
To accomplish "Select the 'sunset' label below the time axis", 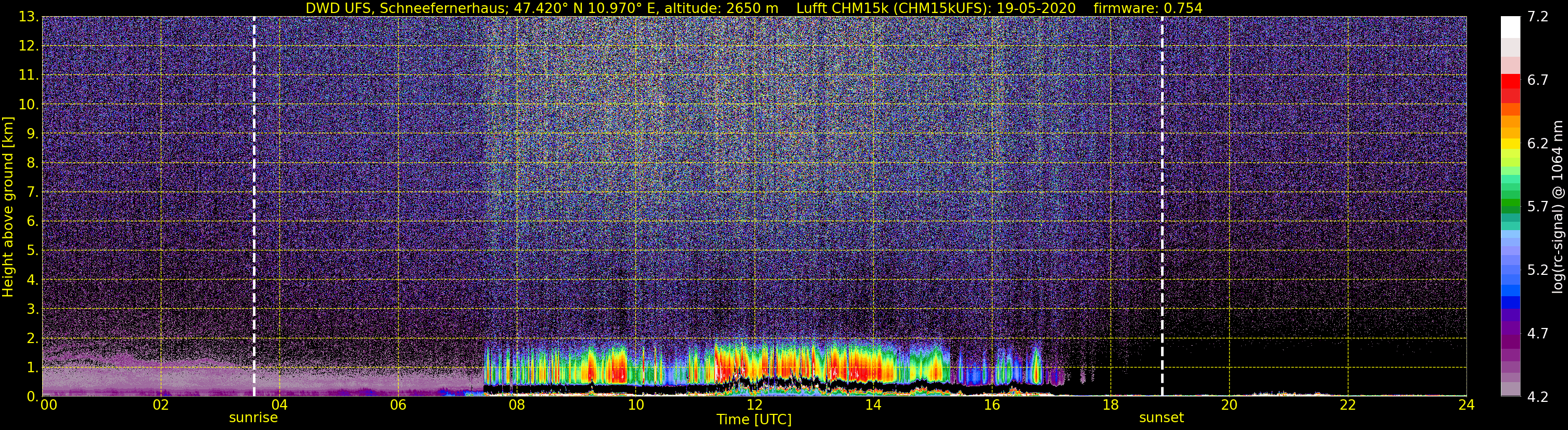I will [x=1162, y=418].
